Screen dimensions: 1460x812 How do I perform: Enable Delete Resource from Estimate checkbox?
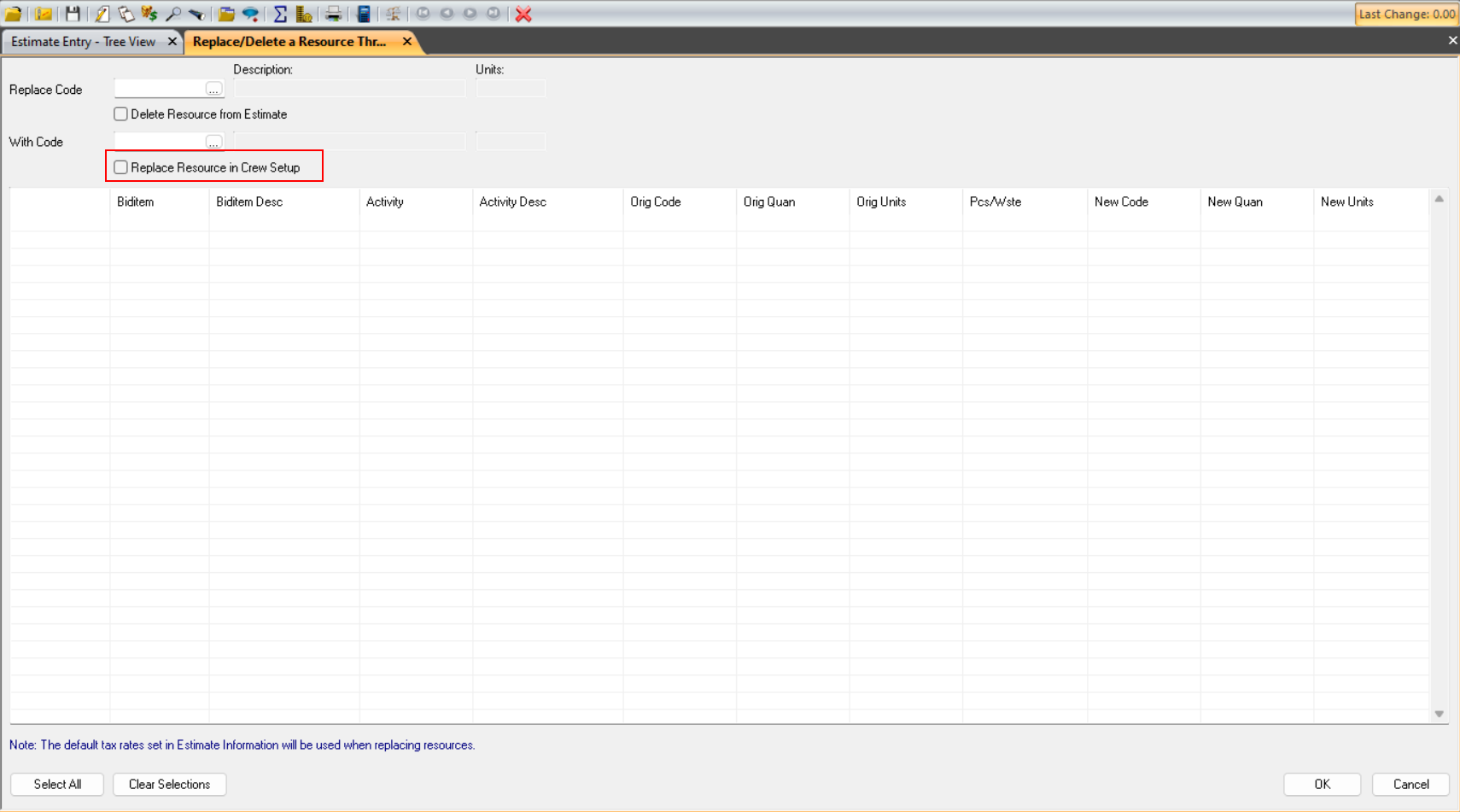coord(121,114)
